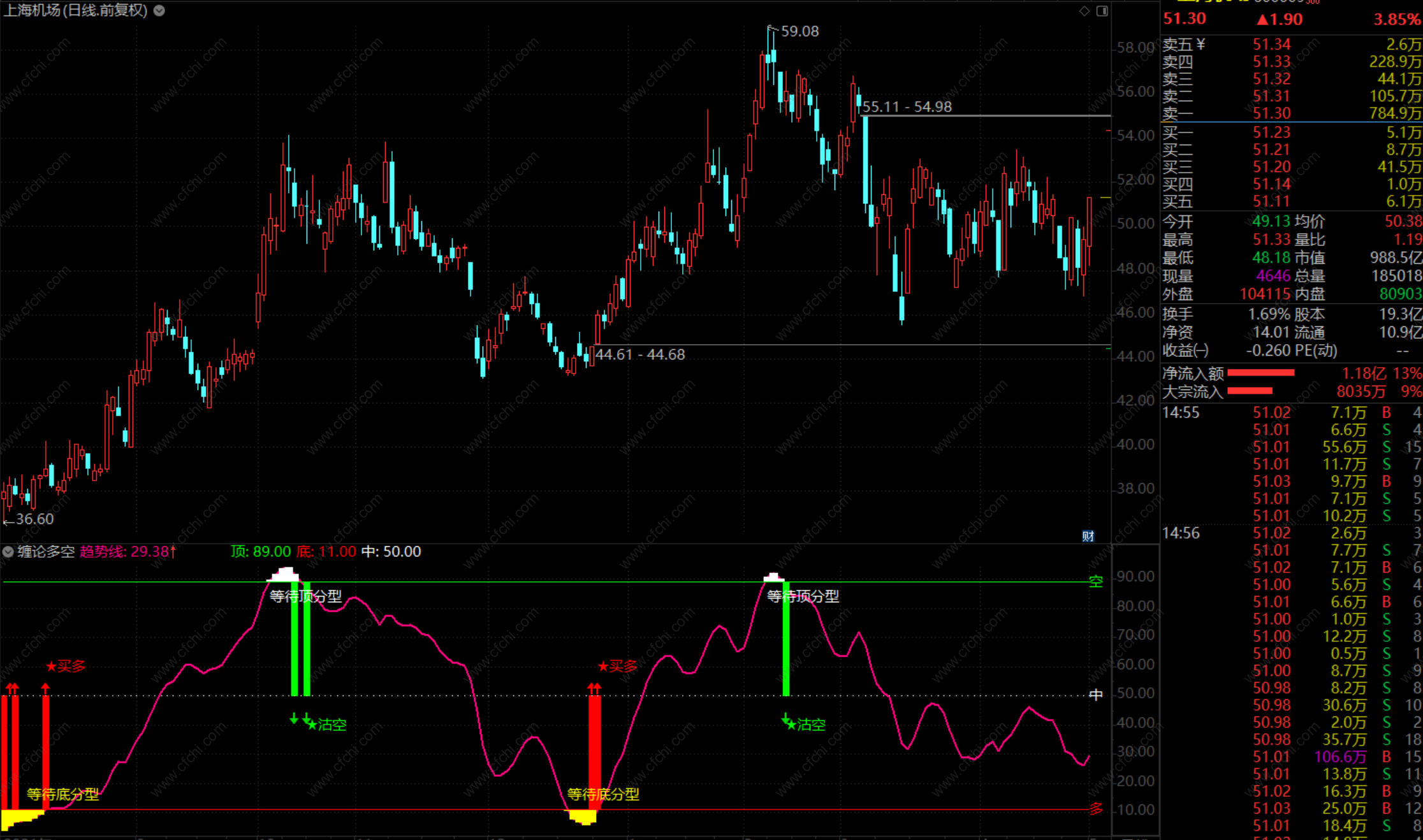The image size is (1423, 840).
Task: Select the 44.61 - 44.68 gap label
Action: 640,354
